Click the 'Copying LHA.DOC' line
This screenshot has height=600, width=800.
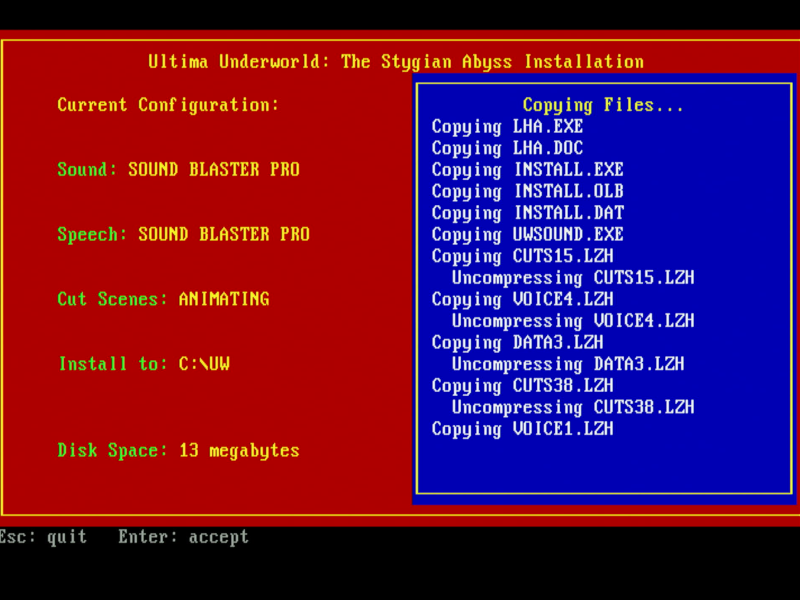(x=507, y=148)
